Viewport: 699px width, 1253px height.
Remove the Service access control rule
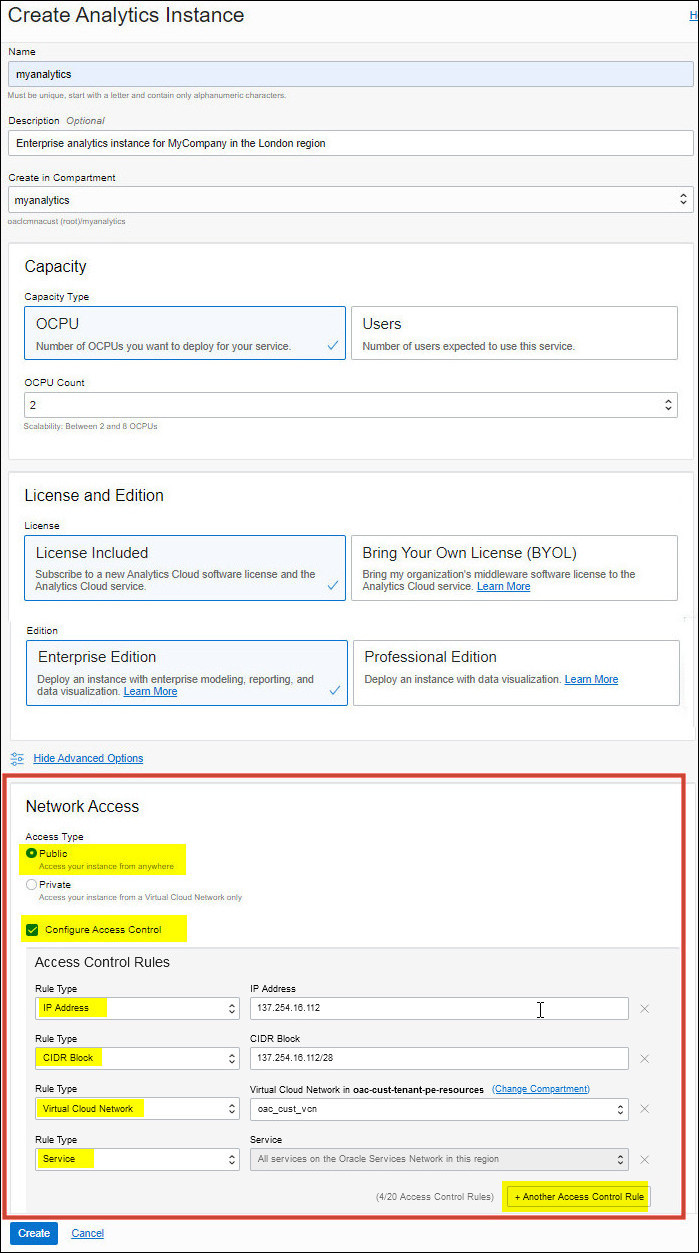pyautogui.click(x=644, y=1160)
